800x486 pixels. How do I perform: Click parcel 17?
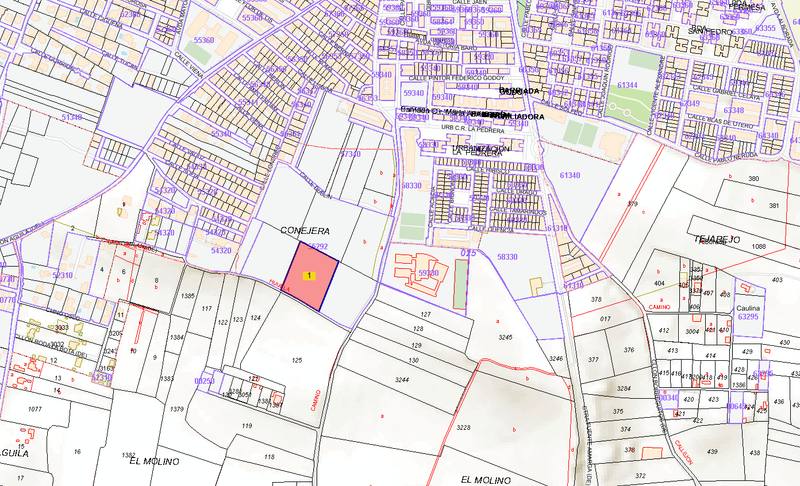click(x=20, y=478)
